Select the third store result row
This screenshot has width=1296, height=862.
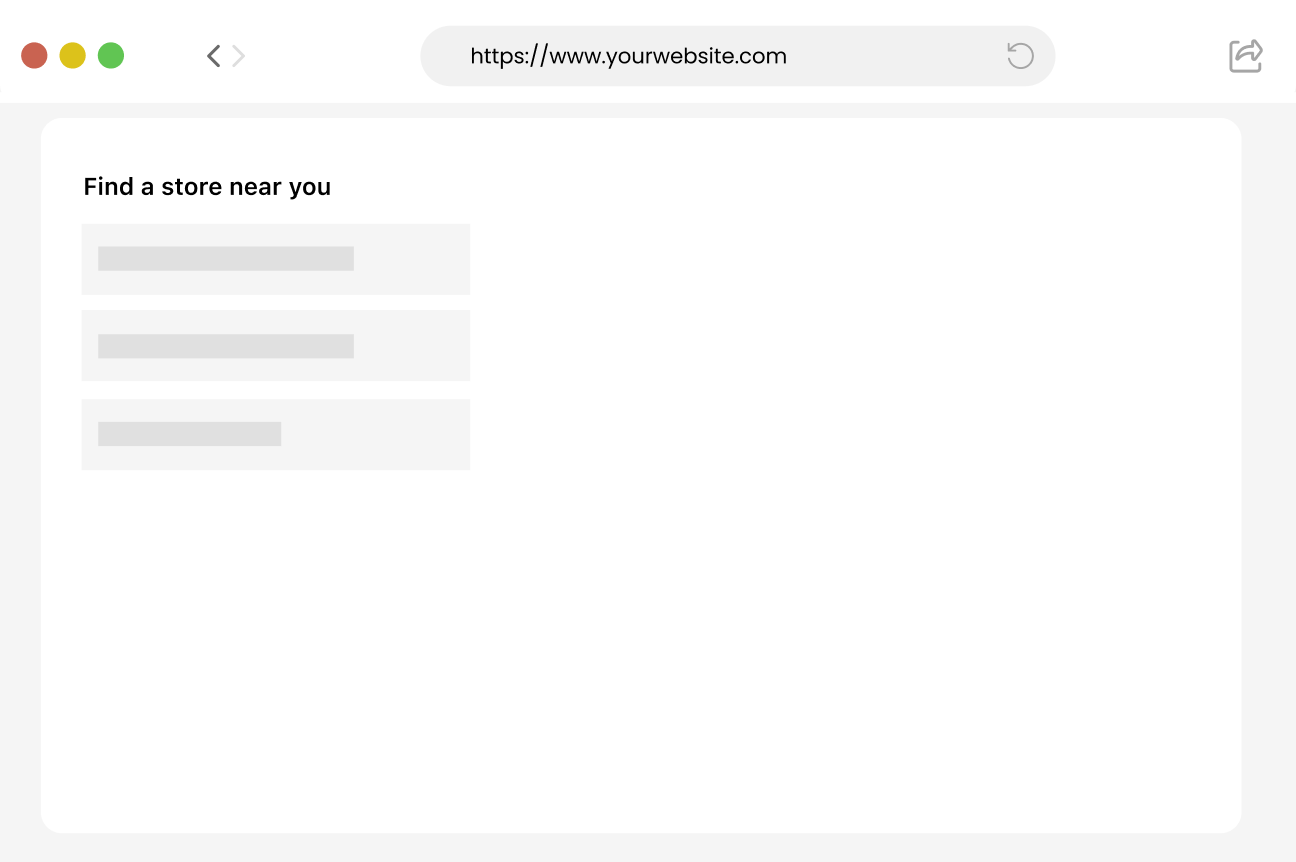tap(400, 434)
